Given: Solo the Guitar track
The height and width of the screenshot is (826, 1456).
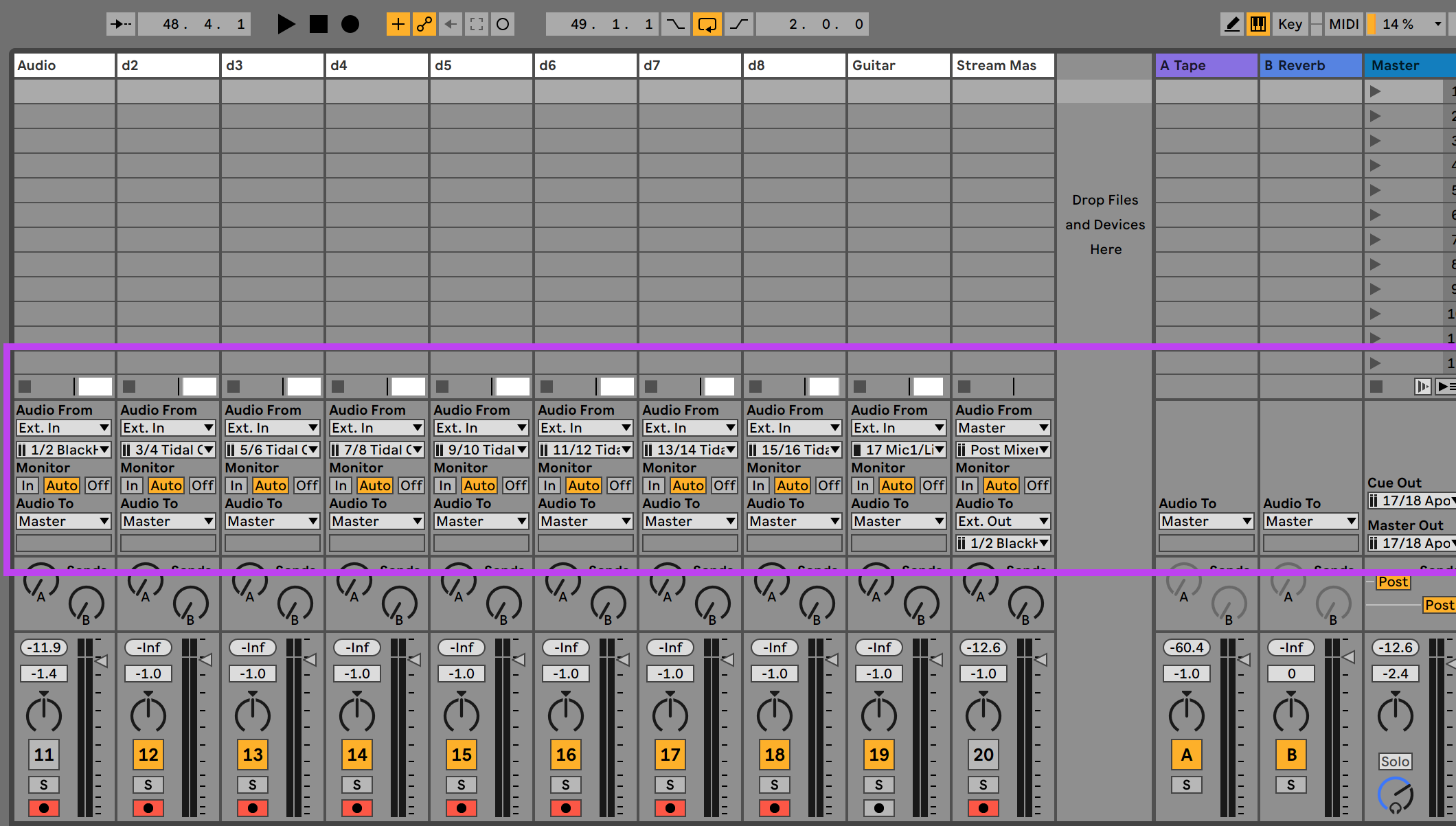Looking at the screenshot, I should [878, 784].
